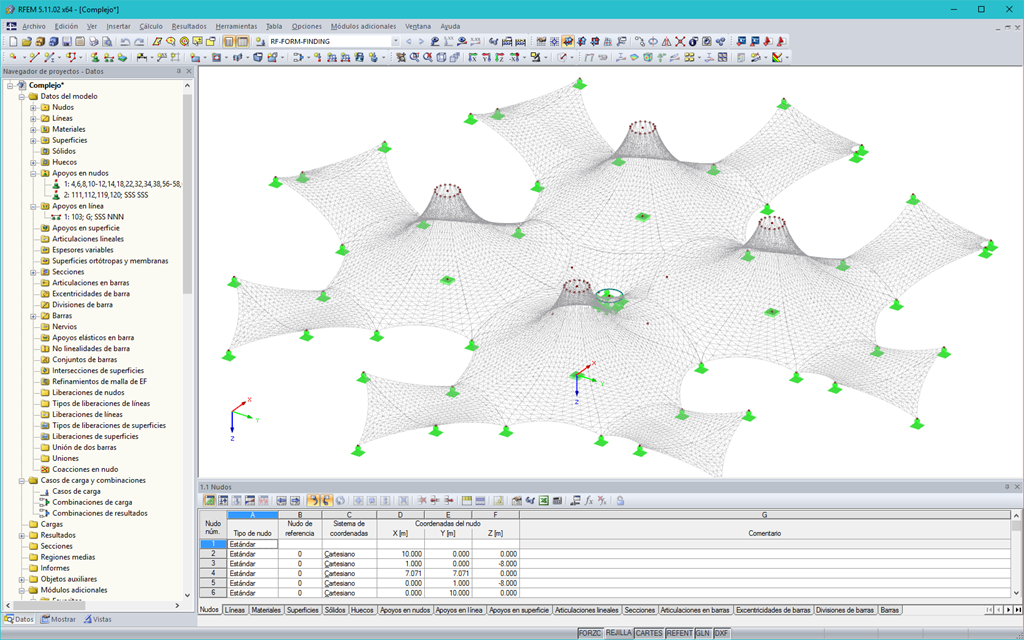Click the Save diskette icon

pos(67,41)
